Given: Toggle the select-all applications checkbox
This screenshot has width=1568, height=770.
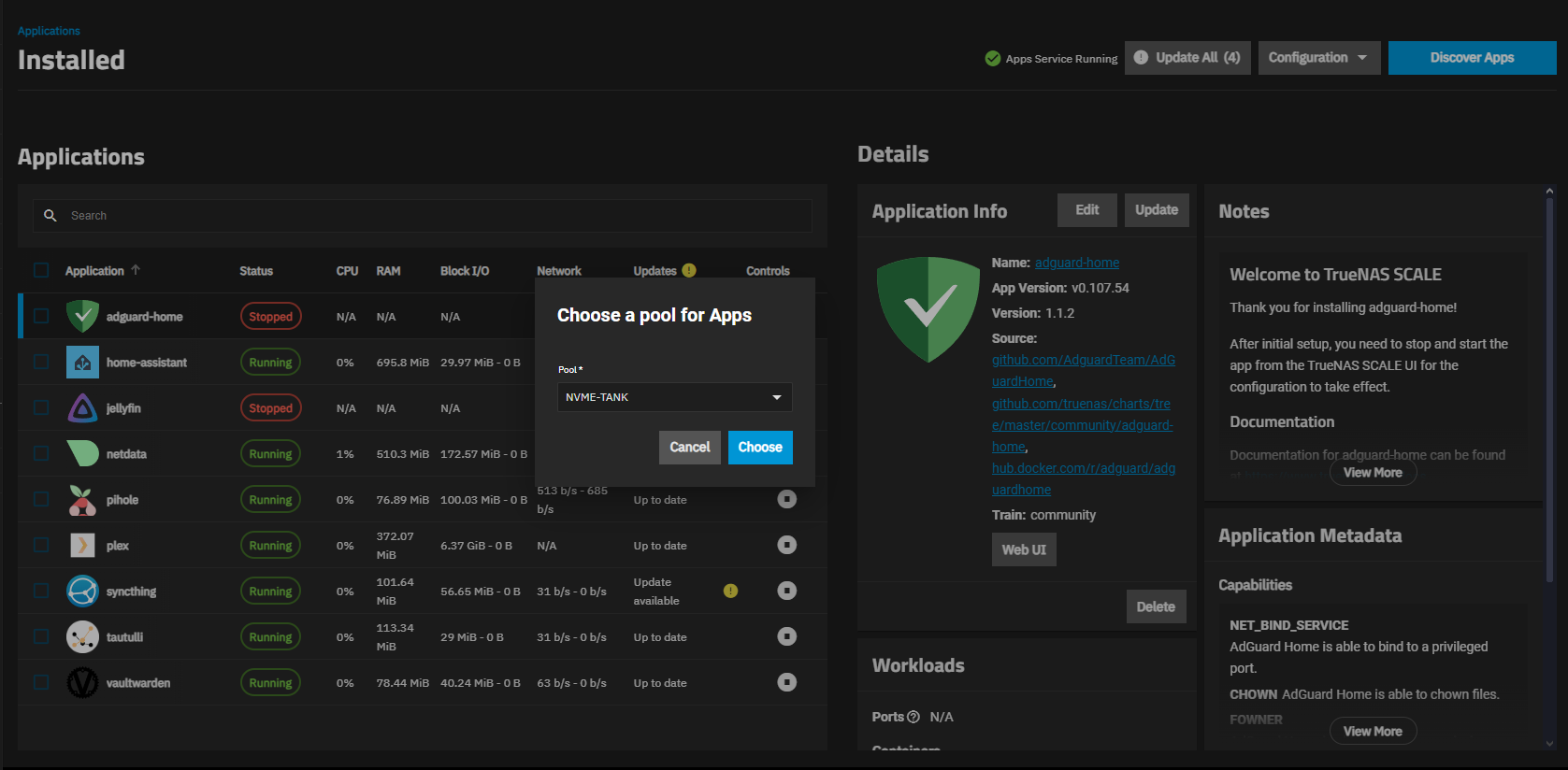Looking at the screenshot, I should click(41, 270).
